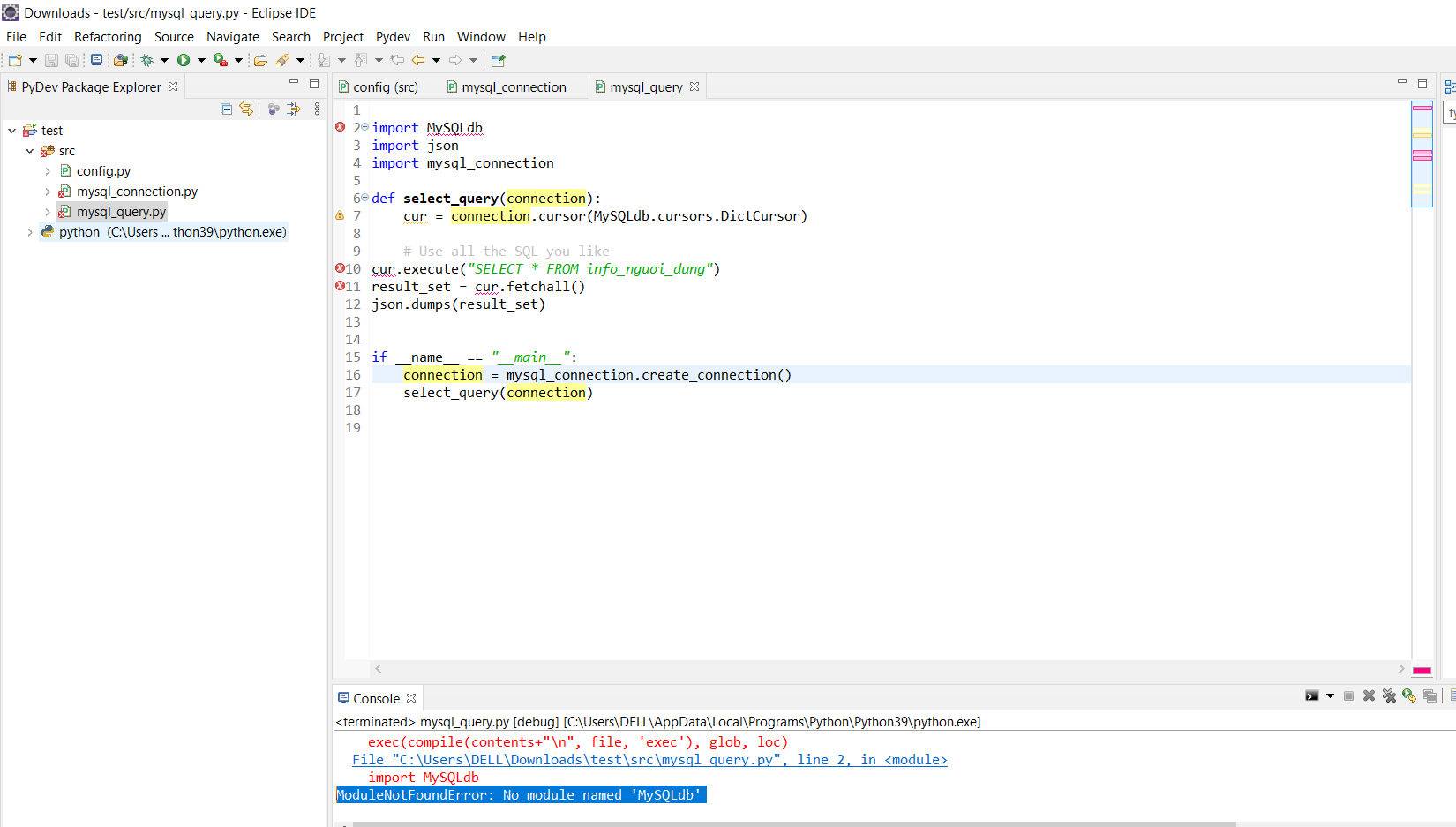Image resolution: width=1456 pixels, height=827 pixels.
Task: Toggle Link with Editor in Package Explorer
Action: pos(246,109)
